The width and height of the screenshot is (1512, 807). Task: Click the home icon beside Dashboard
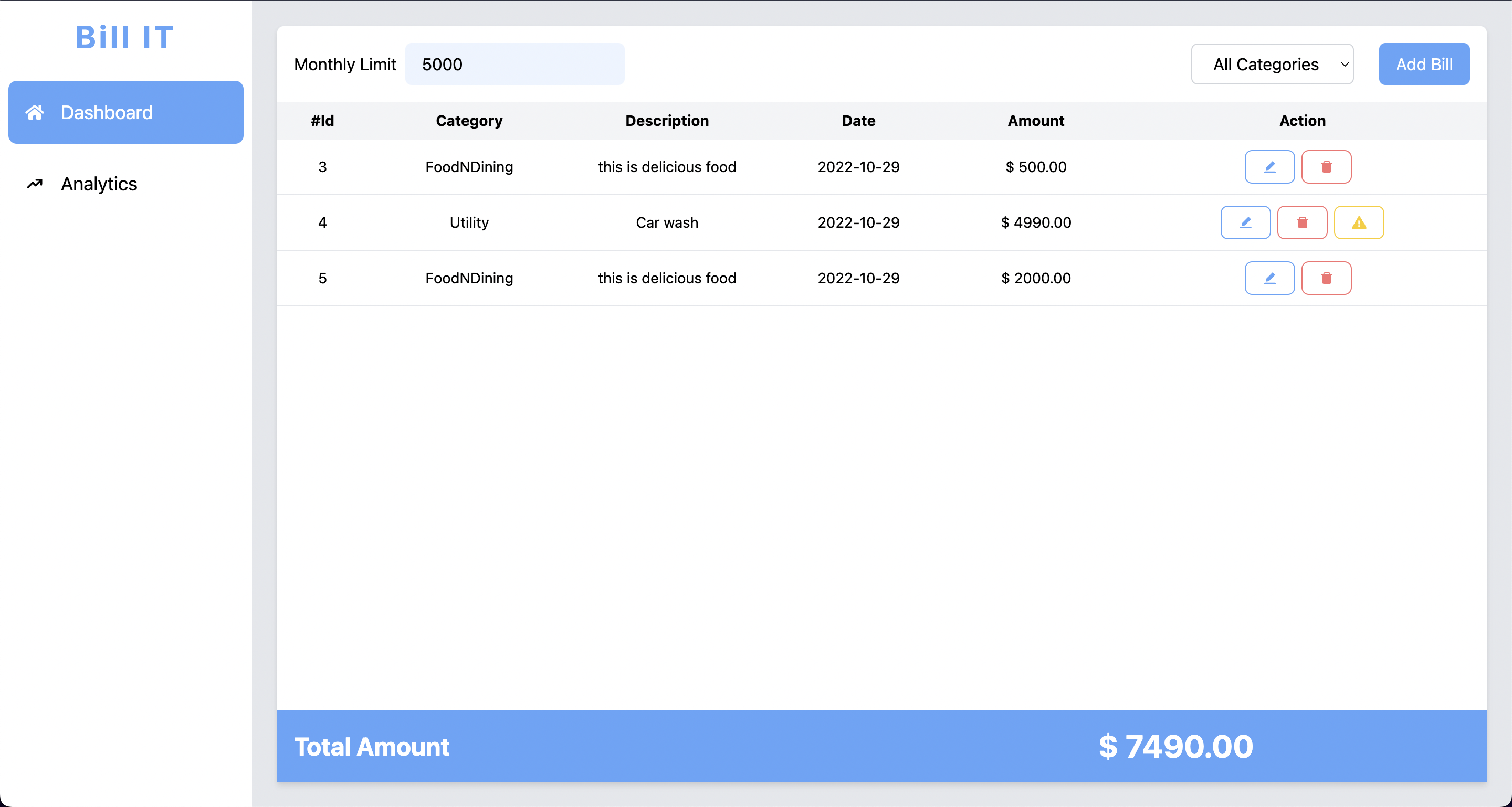pos(35,113)
